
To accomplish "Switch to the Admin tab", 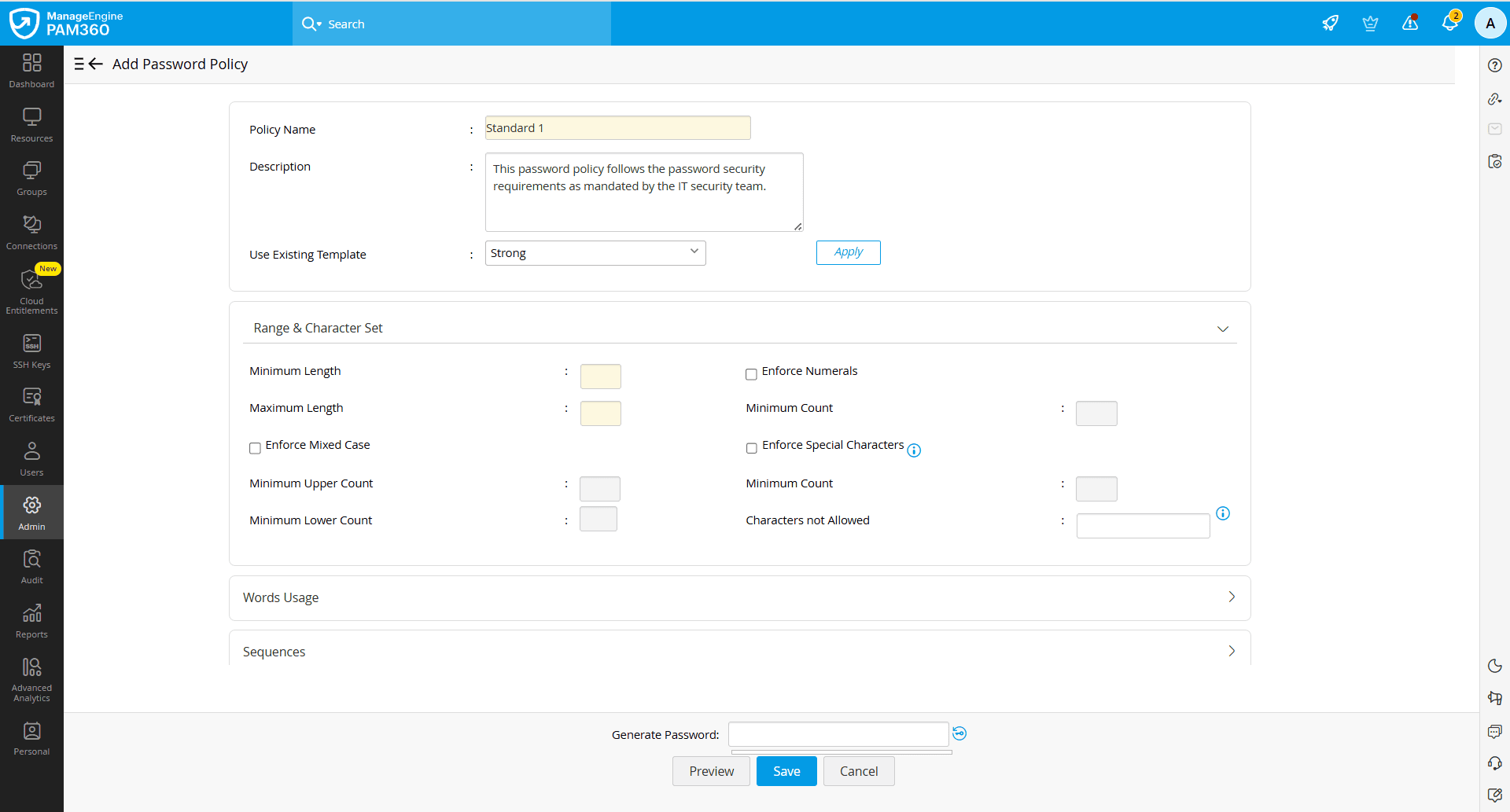I will pos(31,512).
